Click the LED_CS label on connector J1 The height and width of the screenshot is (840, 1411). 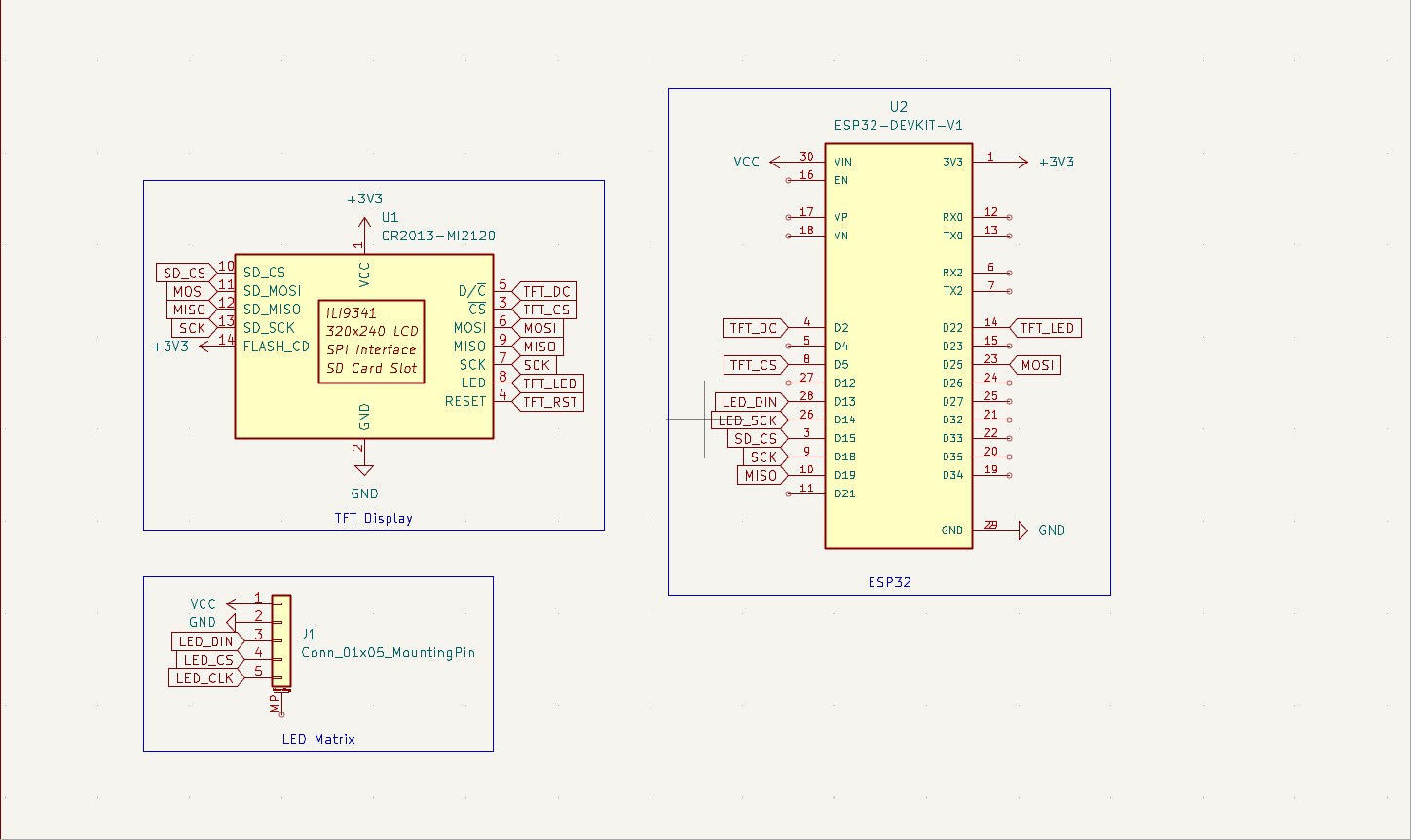(x=208, y=660)
